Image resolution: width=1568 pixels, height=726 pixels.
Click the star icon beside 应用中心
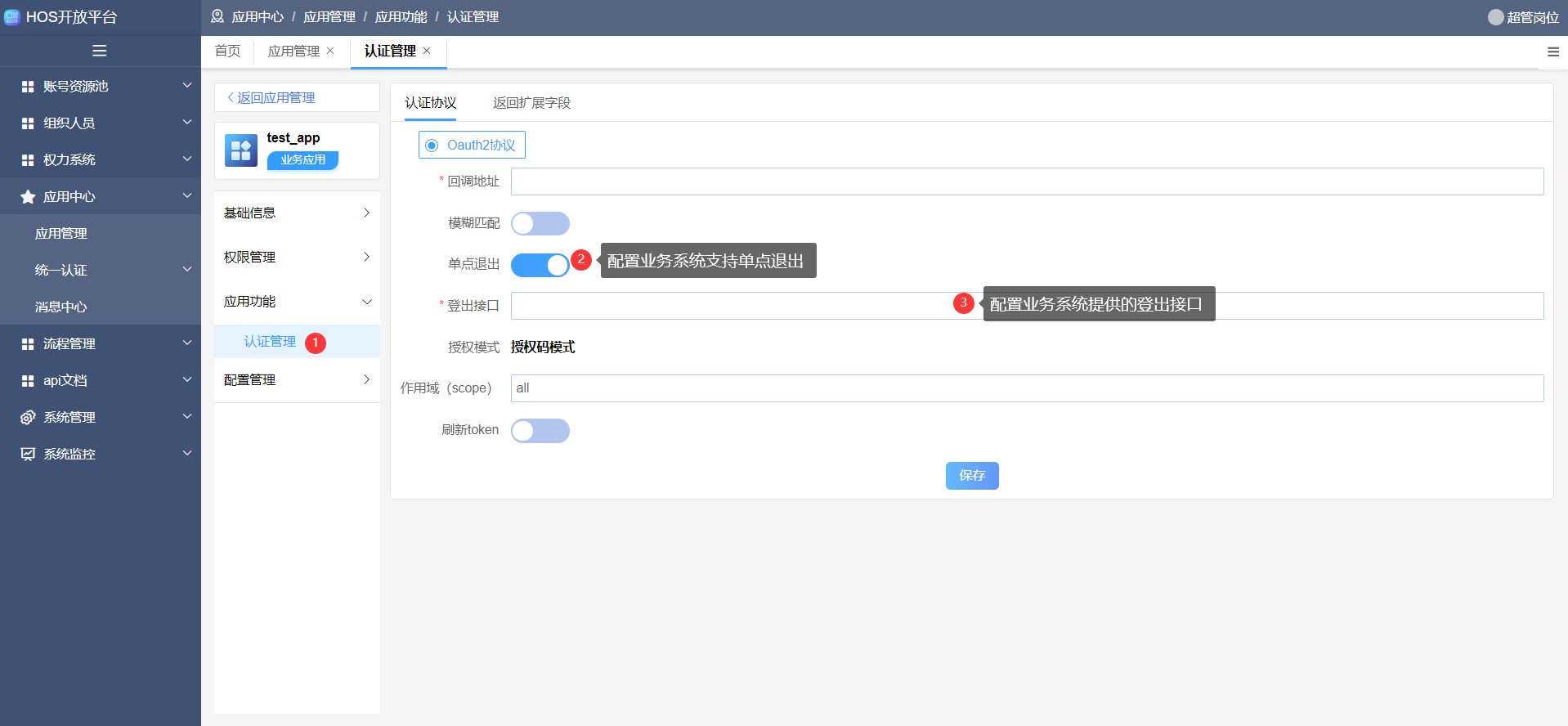pos(28,197)
